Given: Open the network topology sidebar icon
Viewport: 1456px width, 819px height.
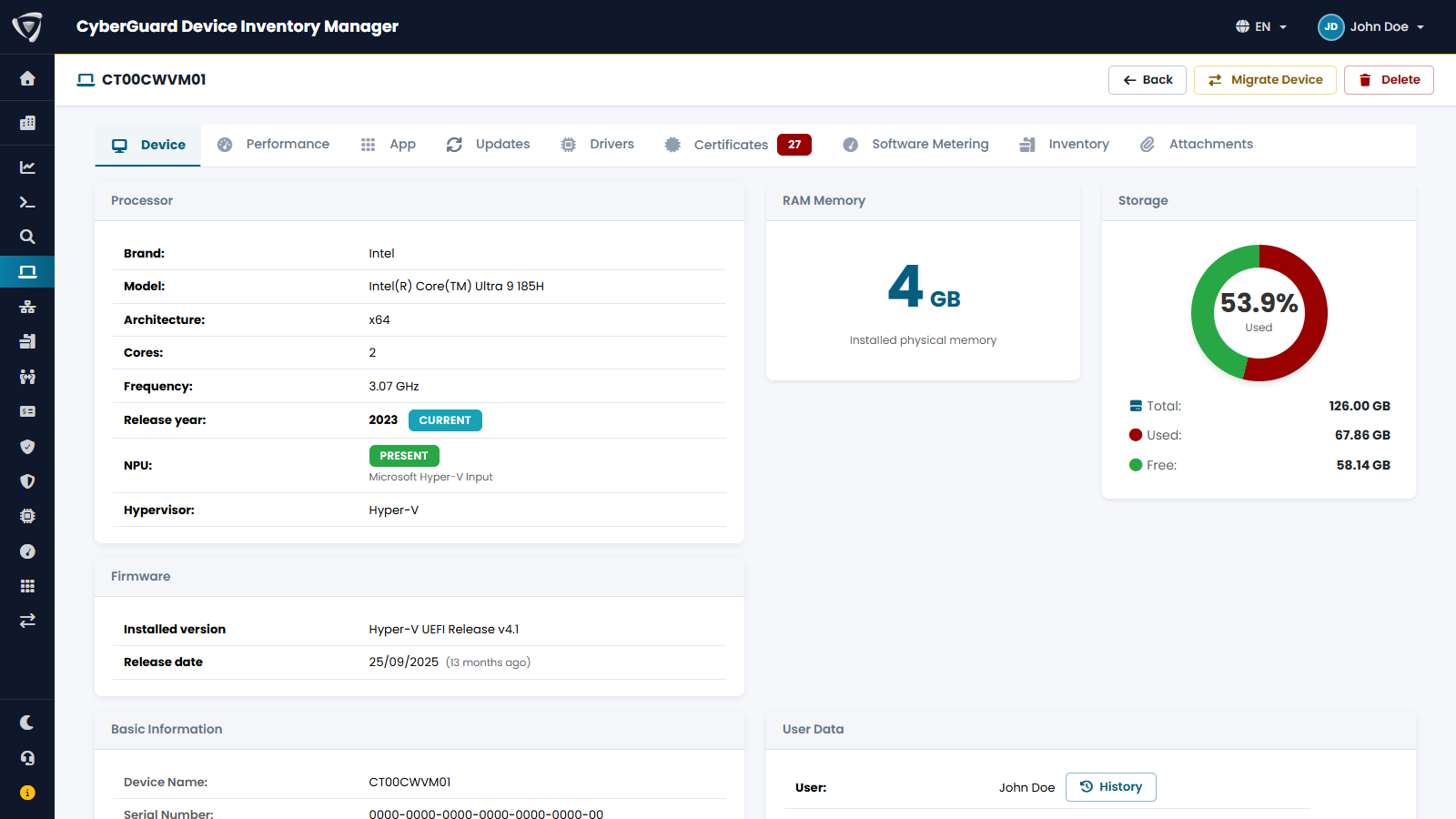Looking at the screenshot, I should 27,307.
